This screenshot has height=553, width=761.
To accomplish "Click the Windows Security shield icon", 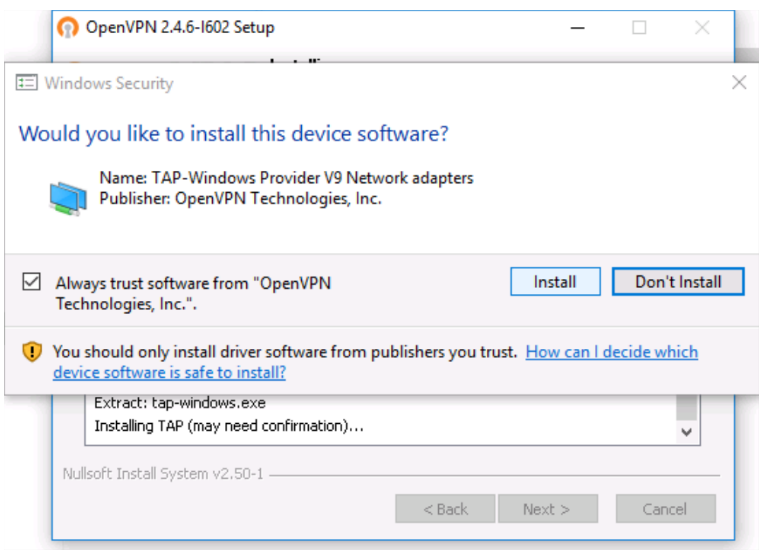I will (x=26, y=83).
